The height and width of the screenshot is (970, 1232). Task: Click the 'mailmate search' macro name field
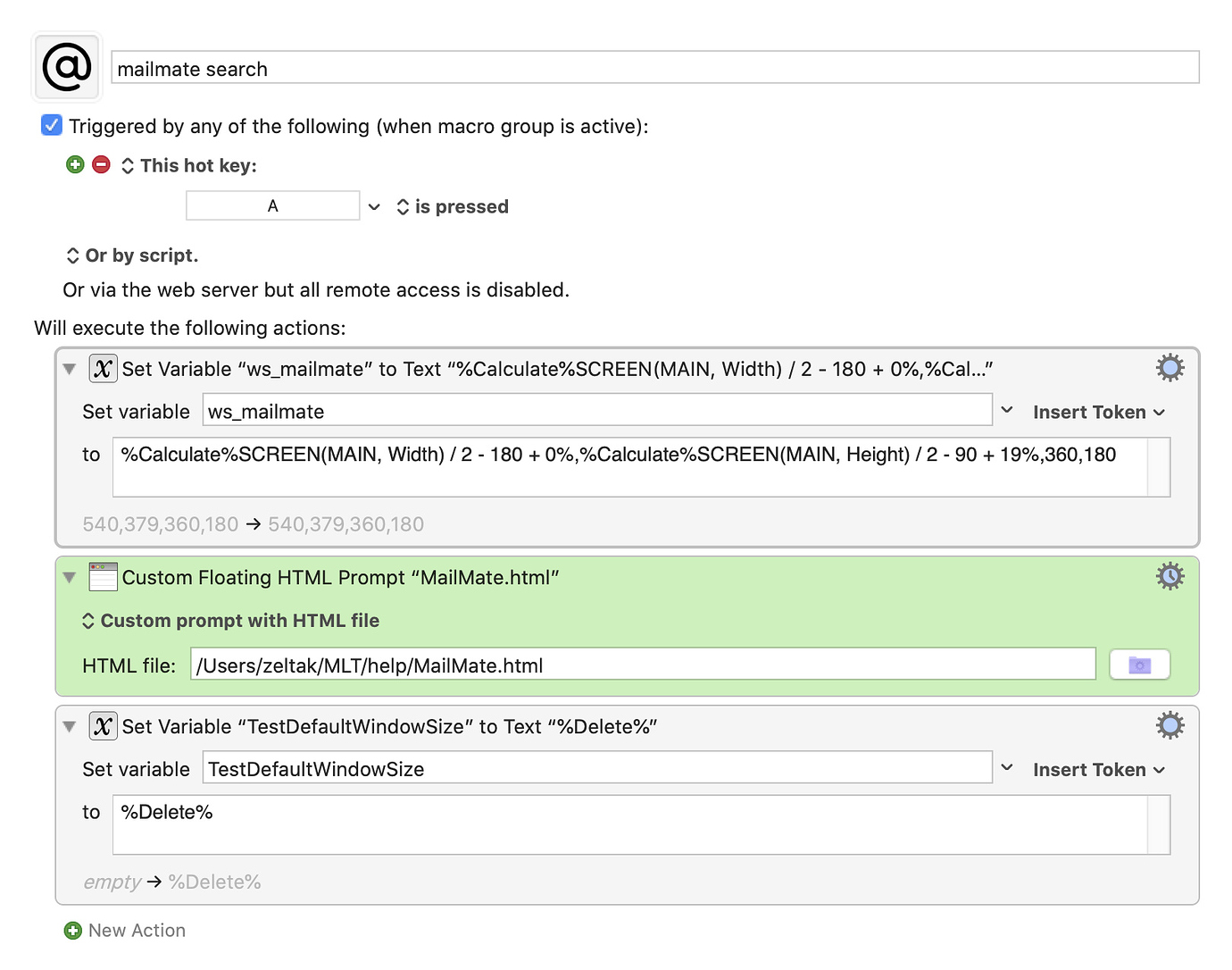point(654,69)
